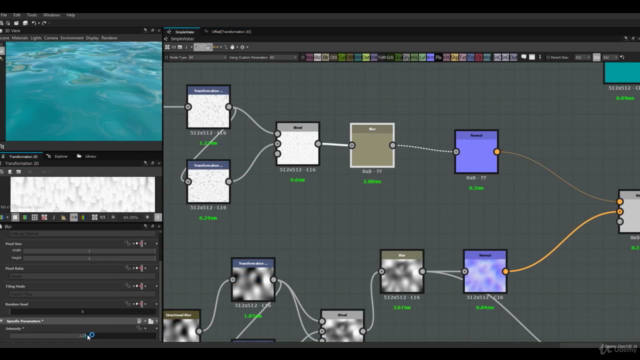Click the histogram icon in 2D view toolbar
Image resolution: width=640 pixels, height=360 pixels.
pos(64,218)
